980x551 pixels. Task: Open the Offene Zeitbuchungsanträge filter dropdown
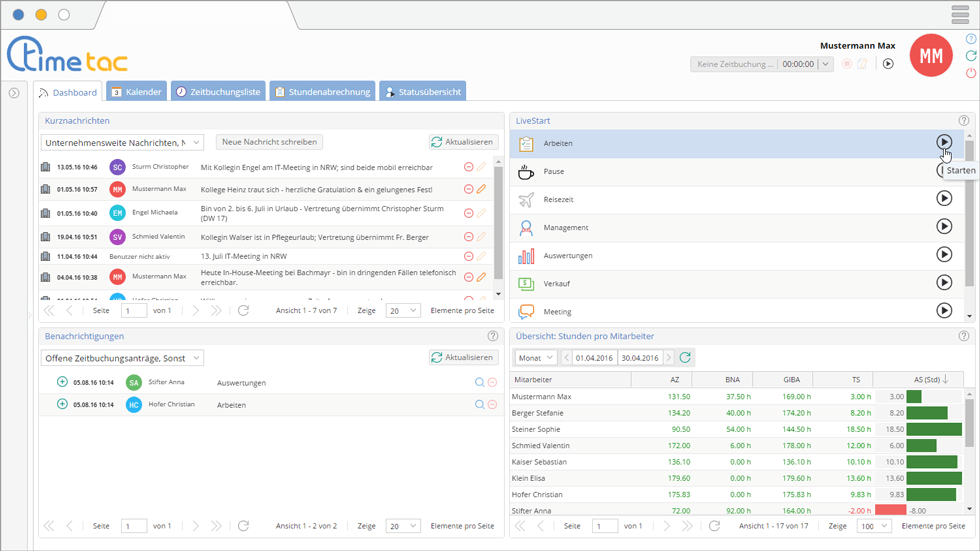(122, 357)
